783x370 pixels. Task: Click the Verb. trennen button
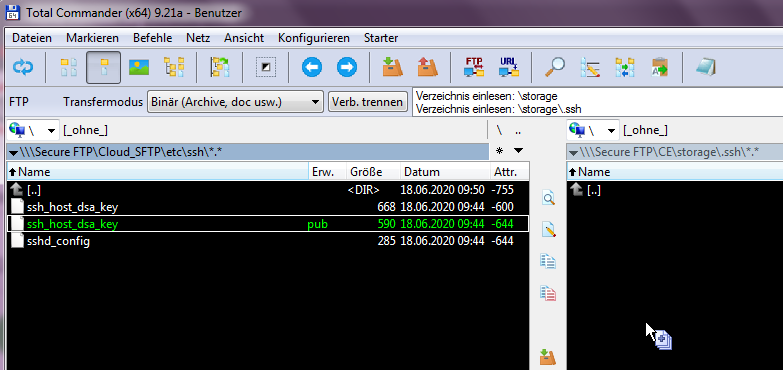[368, 102]
